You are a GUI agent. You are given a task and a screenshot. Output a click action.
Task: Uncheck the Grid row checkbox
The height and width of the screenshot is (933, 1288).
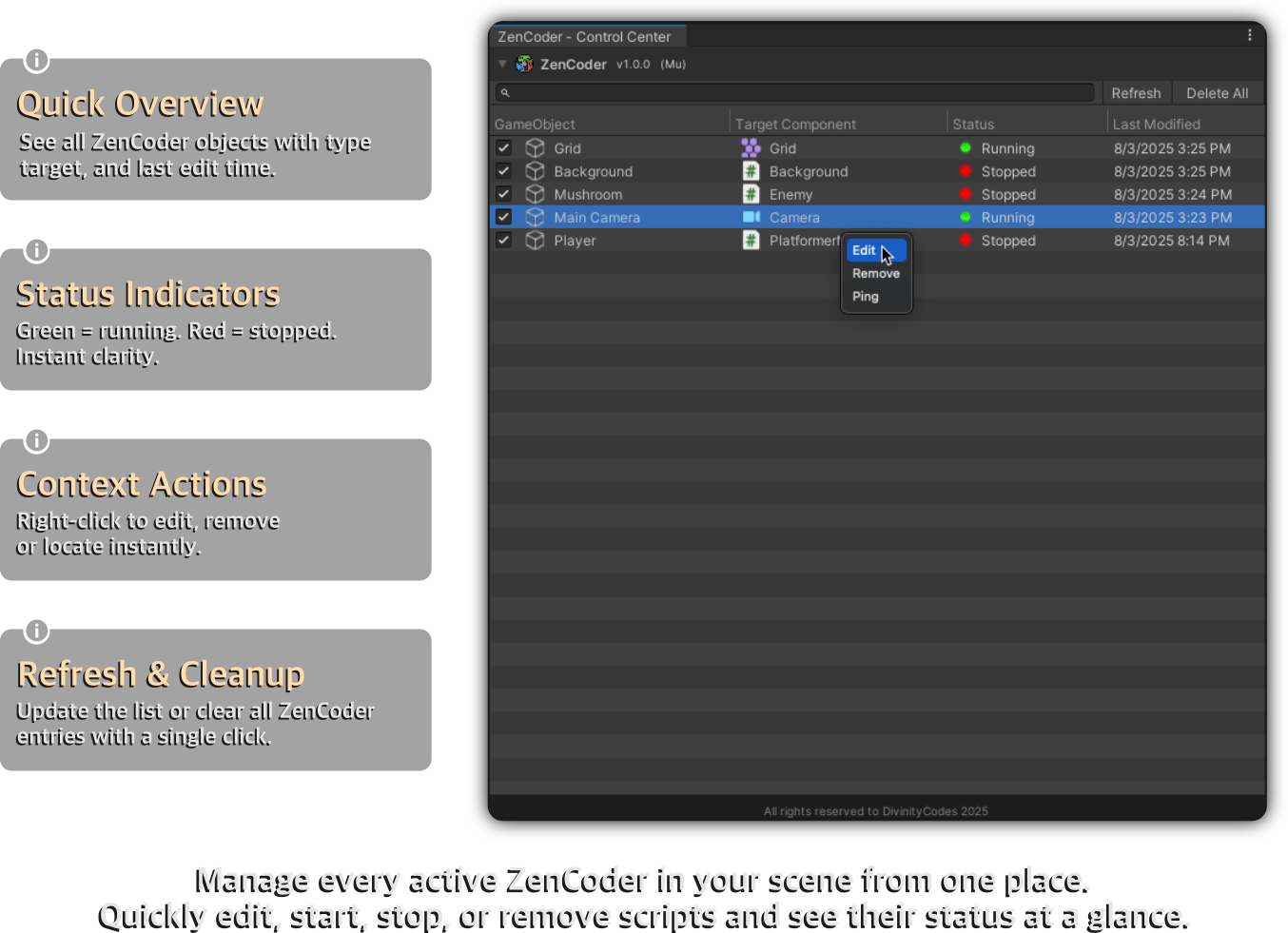(x=504, y=147)
